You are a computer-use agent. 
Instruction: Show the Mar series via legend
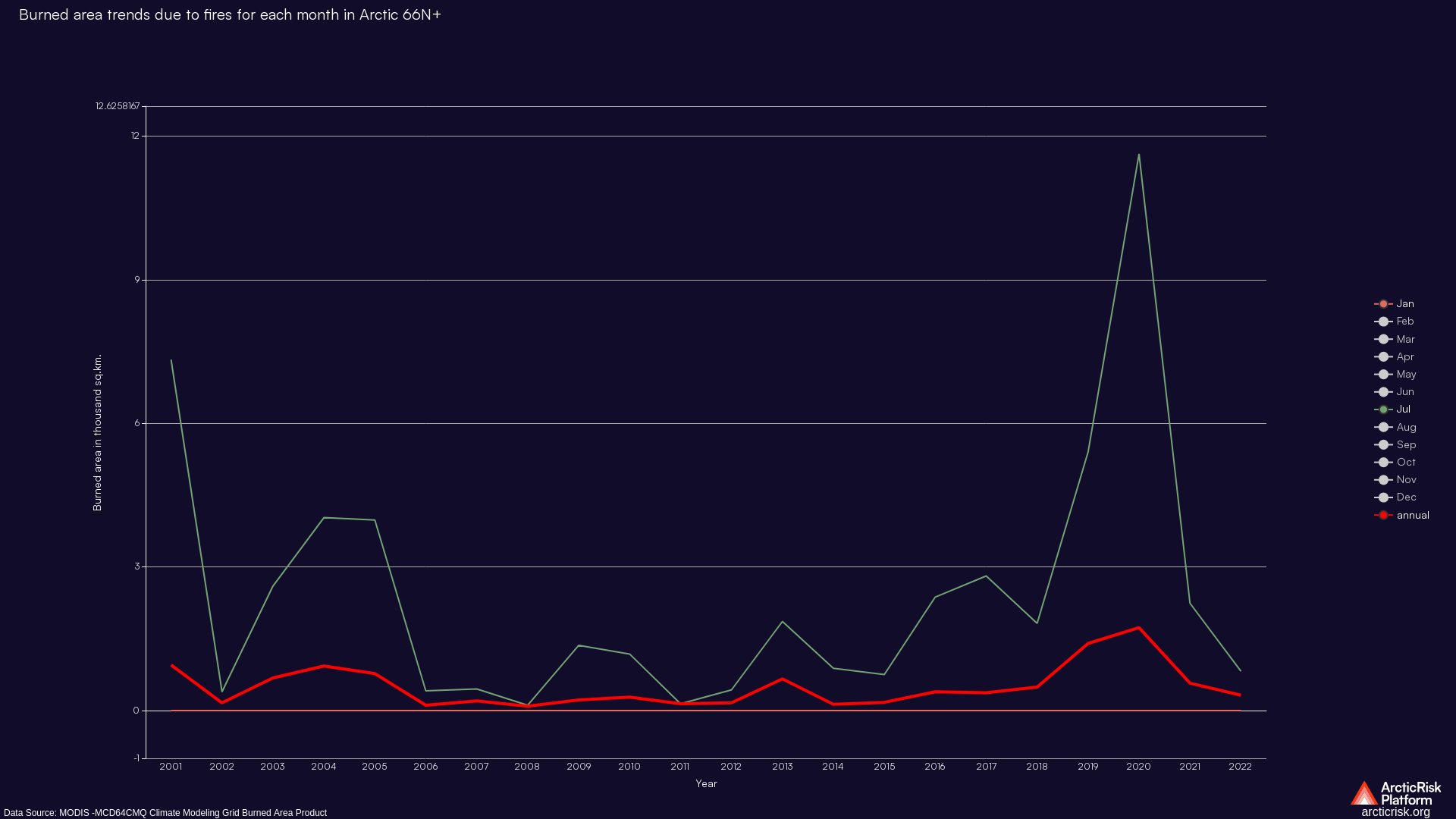coord(1383,339)
